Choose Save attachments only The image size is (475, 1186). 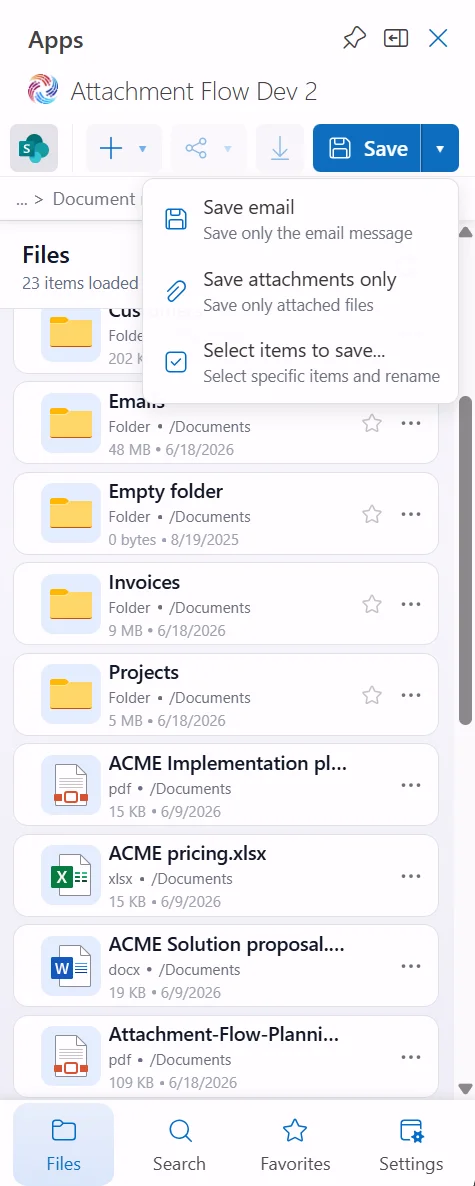[x=300, y=291]
